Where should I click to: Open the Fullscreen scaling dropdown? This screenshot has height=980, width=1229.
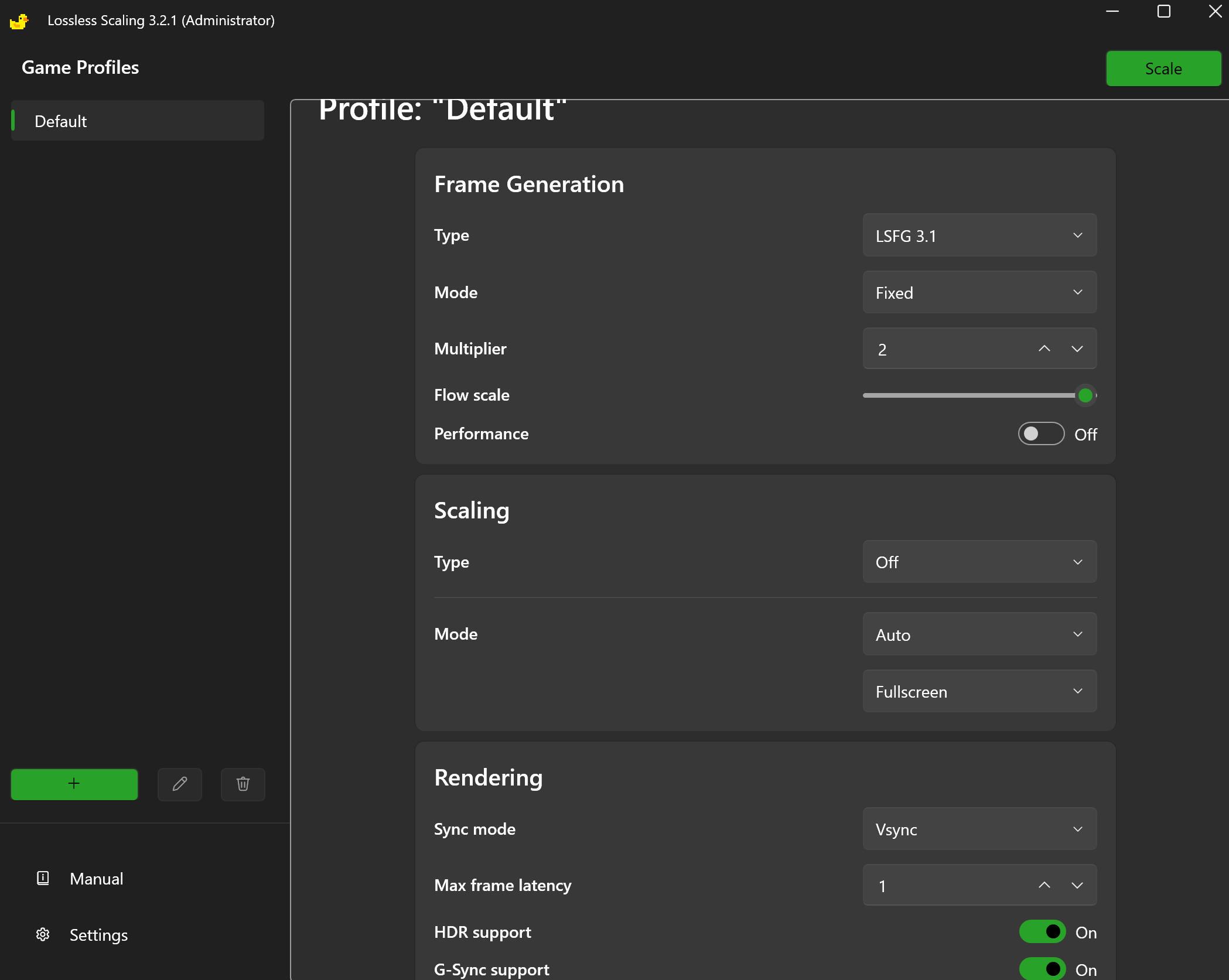[979, 691]
